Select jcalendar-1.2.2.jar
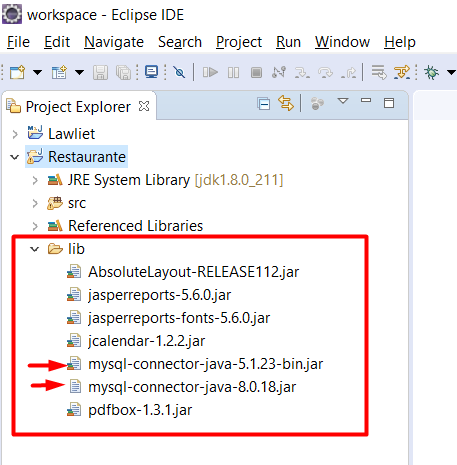 (x=146, y=341)
